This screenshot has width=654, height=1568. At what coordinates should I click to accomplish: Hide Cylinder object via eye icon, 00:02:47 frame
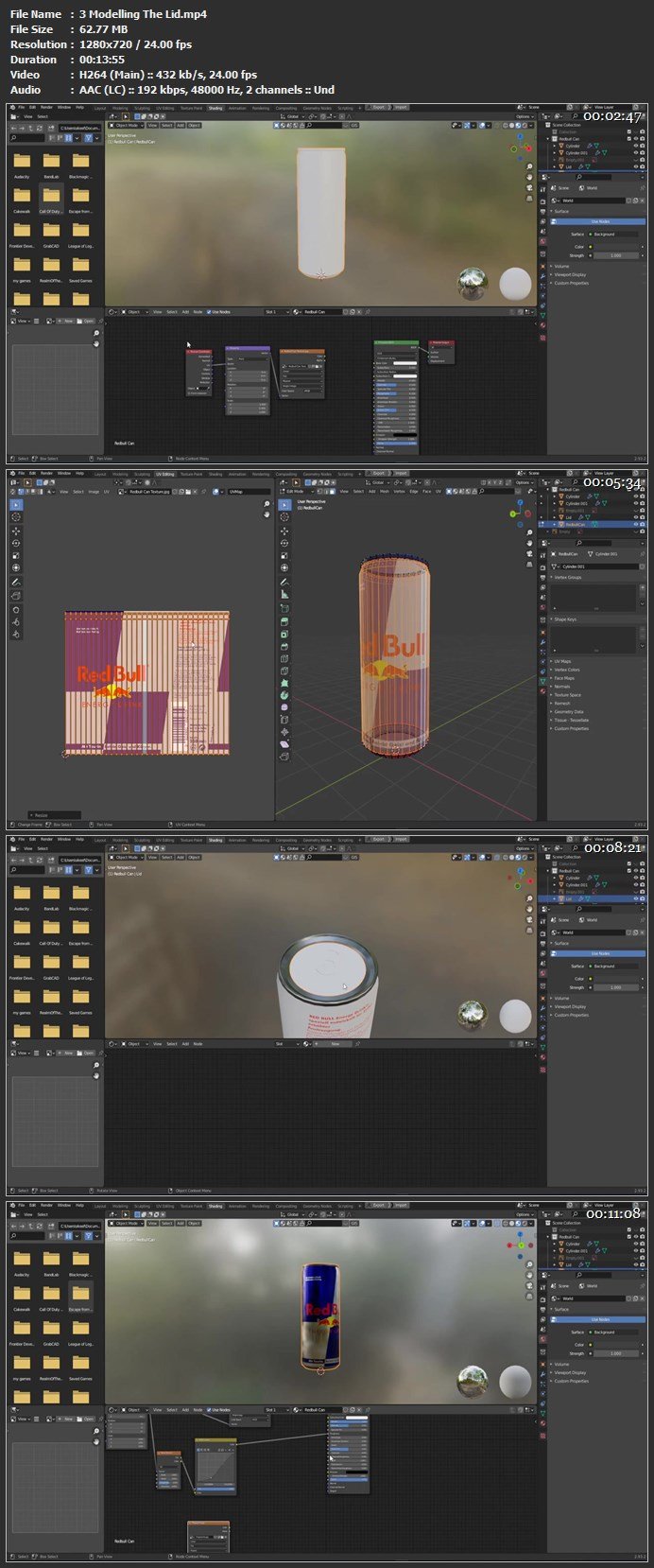coord(636,146)
